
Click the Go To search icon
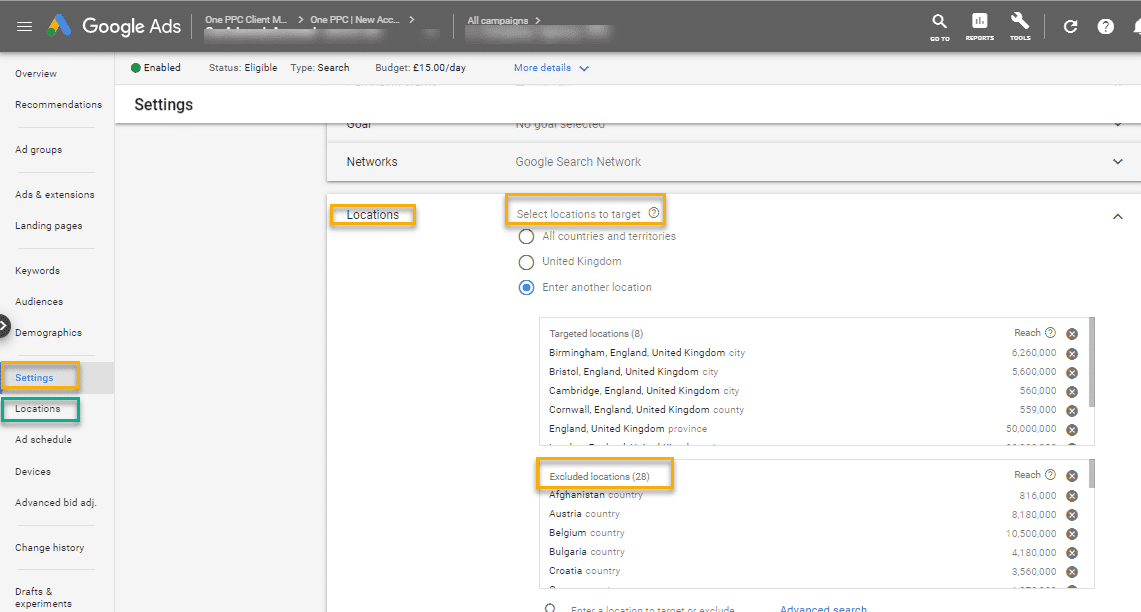939,26
